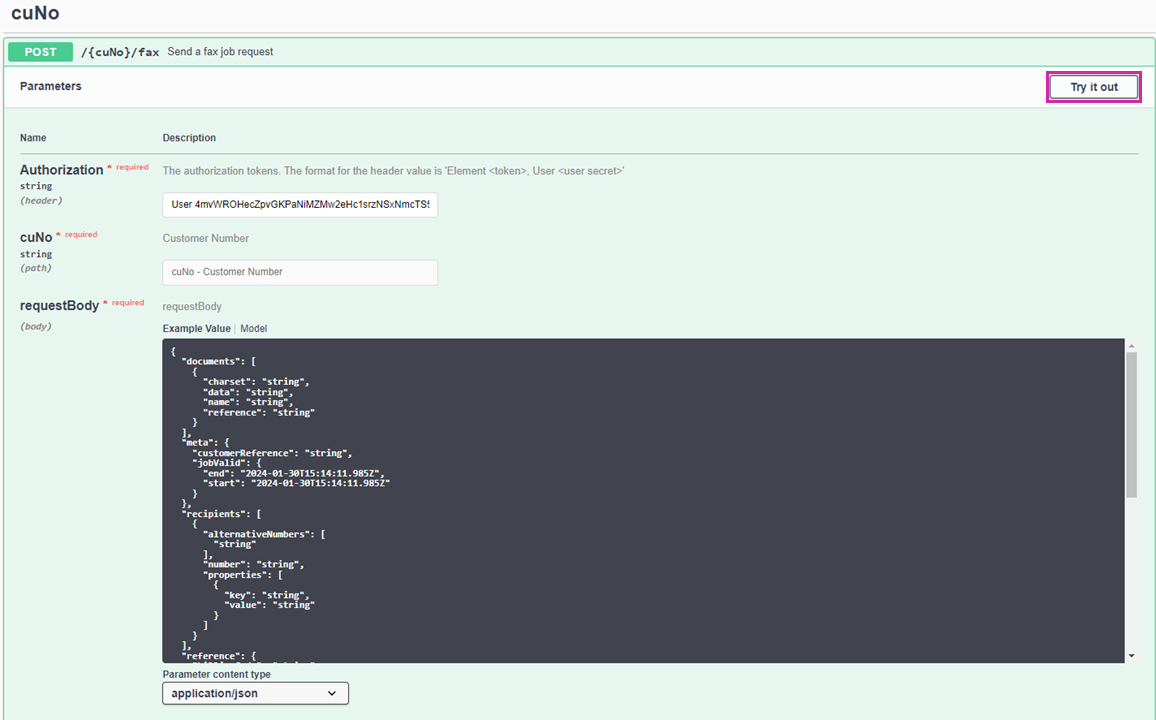Image resolution: width=1156 pixels, height=720 pixels.
Task: Click the green POST method badge
Action: click(x=40, y=52)
